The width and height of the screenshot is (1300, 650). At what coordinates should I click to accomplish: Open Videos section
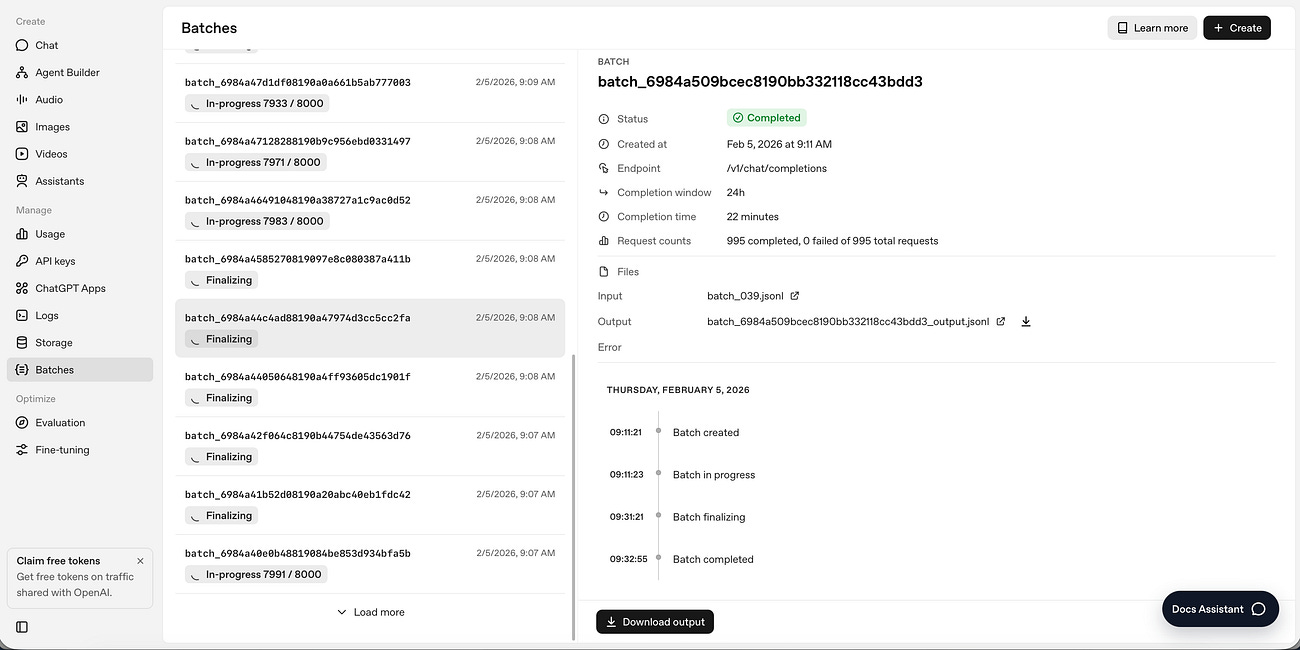pyautogui.click(x=80, y=154)
